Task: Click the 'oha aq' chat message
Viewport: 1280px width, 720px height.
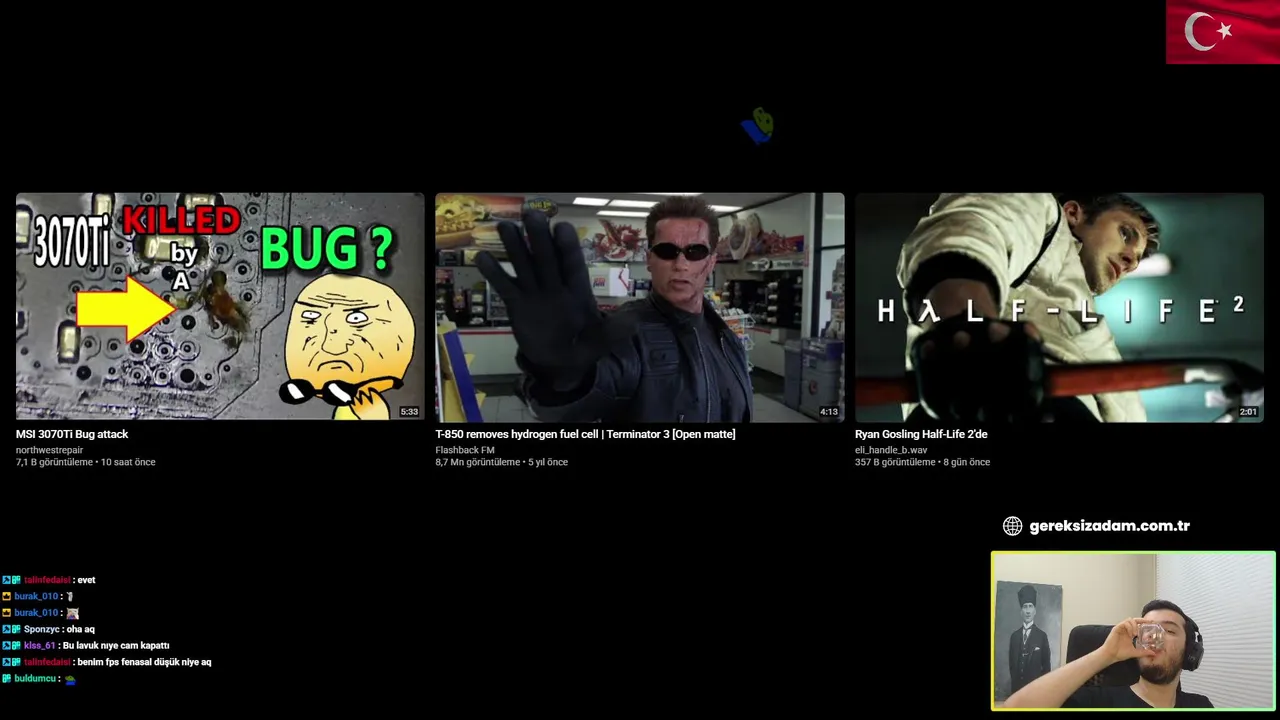Action: pyautogui.click(x=81, y=629)
